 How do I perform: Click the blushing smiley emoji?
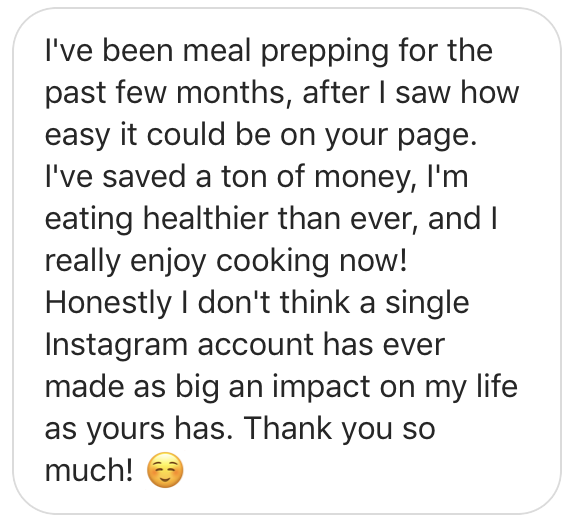(165, 470)
